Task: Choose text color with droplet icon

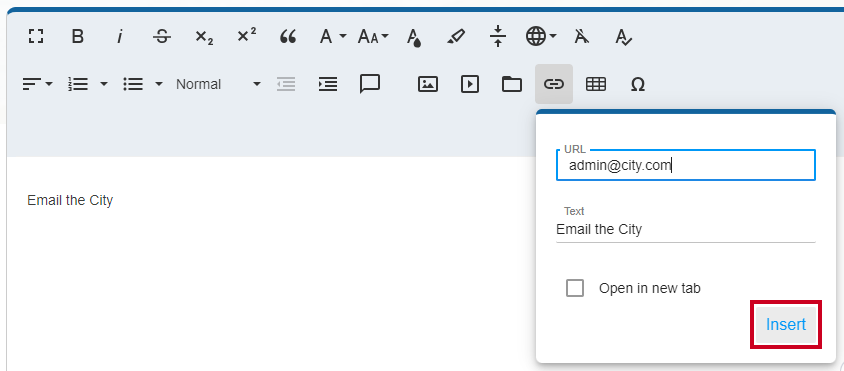Action: [413, 37]
